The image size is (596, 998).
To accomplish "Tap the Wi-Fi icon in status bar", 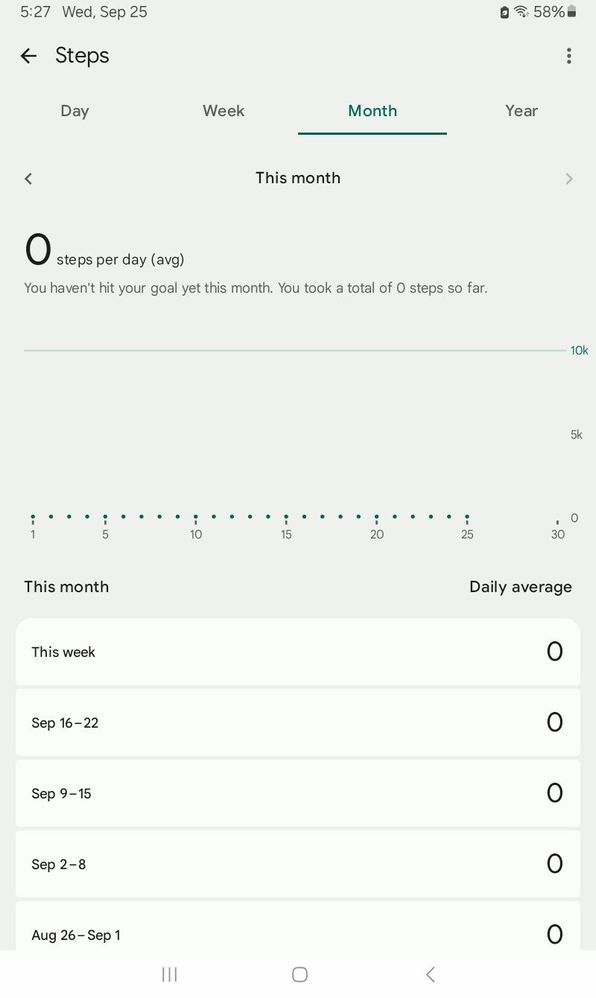I will (x=521, y=11).
